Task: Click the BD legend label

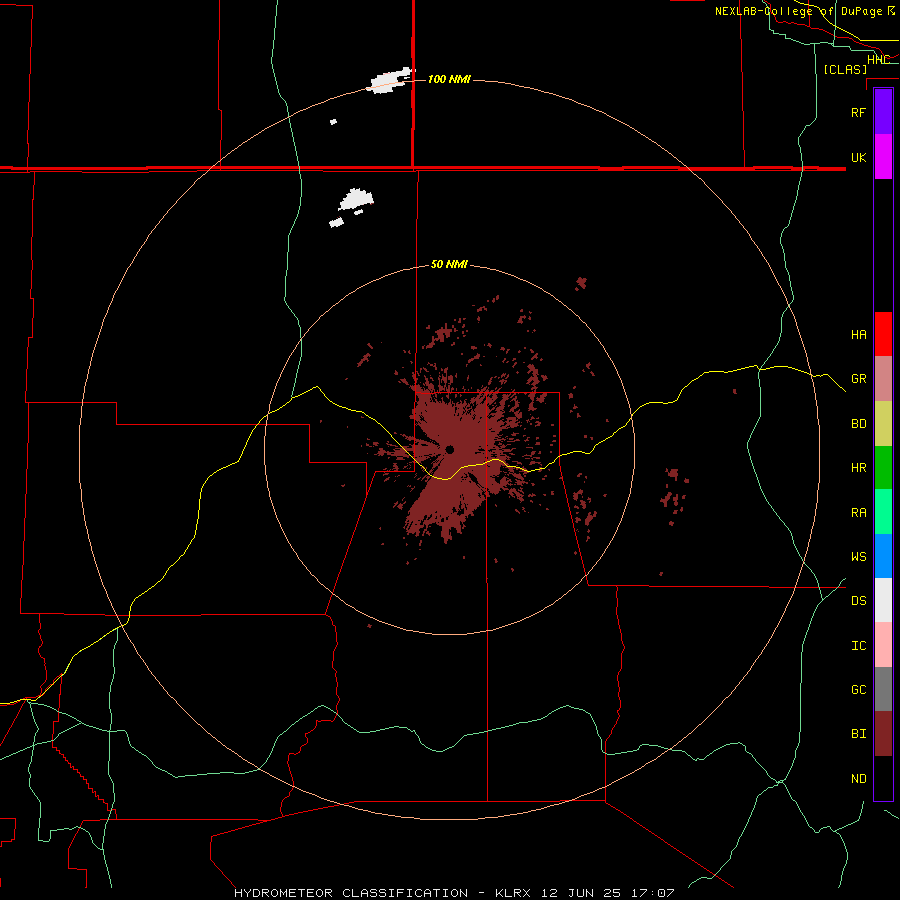Action: tap(858, 424)
